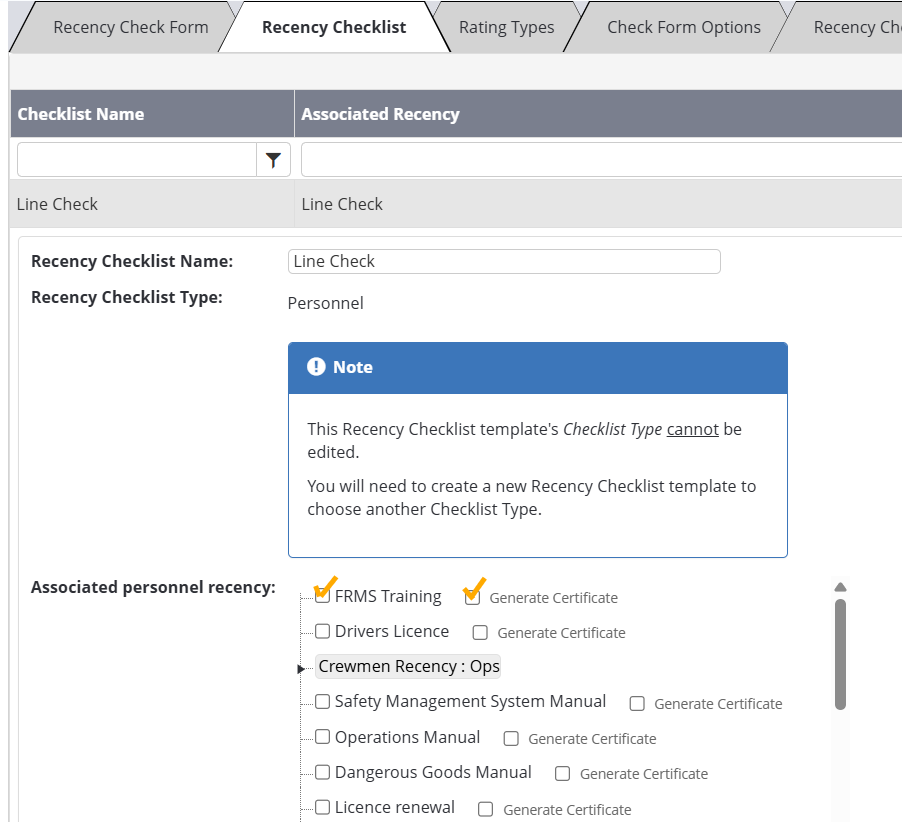
Task: Check the Drivers Licence checkbox
Action: coord(322,632)
